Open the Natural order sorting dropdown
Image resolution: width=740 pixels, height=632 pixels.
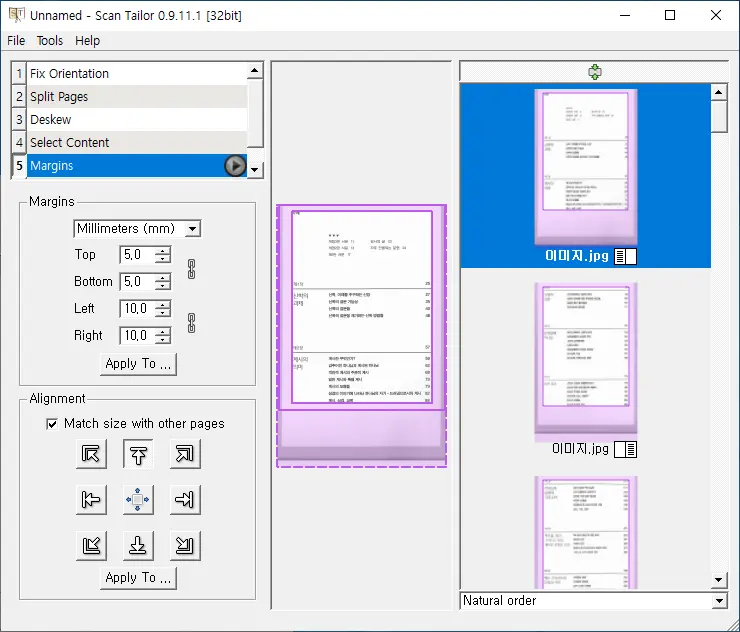[593, 601]
